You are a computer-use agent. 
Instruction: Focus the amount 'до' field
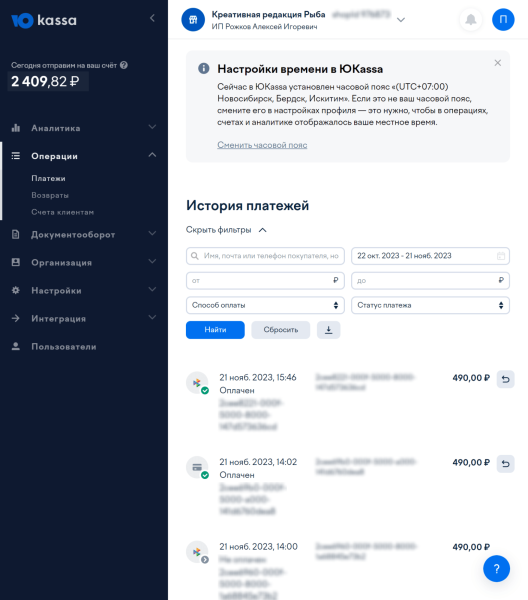point(430,280)
